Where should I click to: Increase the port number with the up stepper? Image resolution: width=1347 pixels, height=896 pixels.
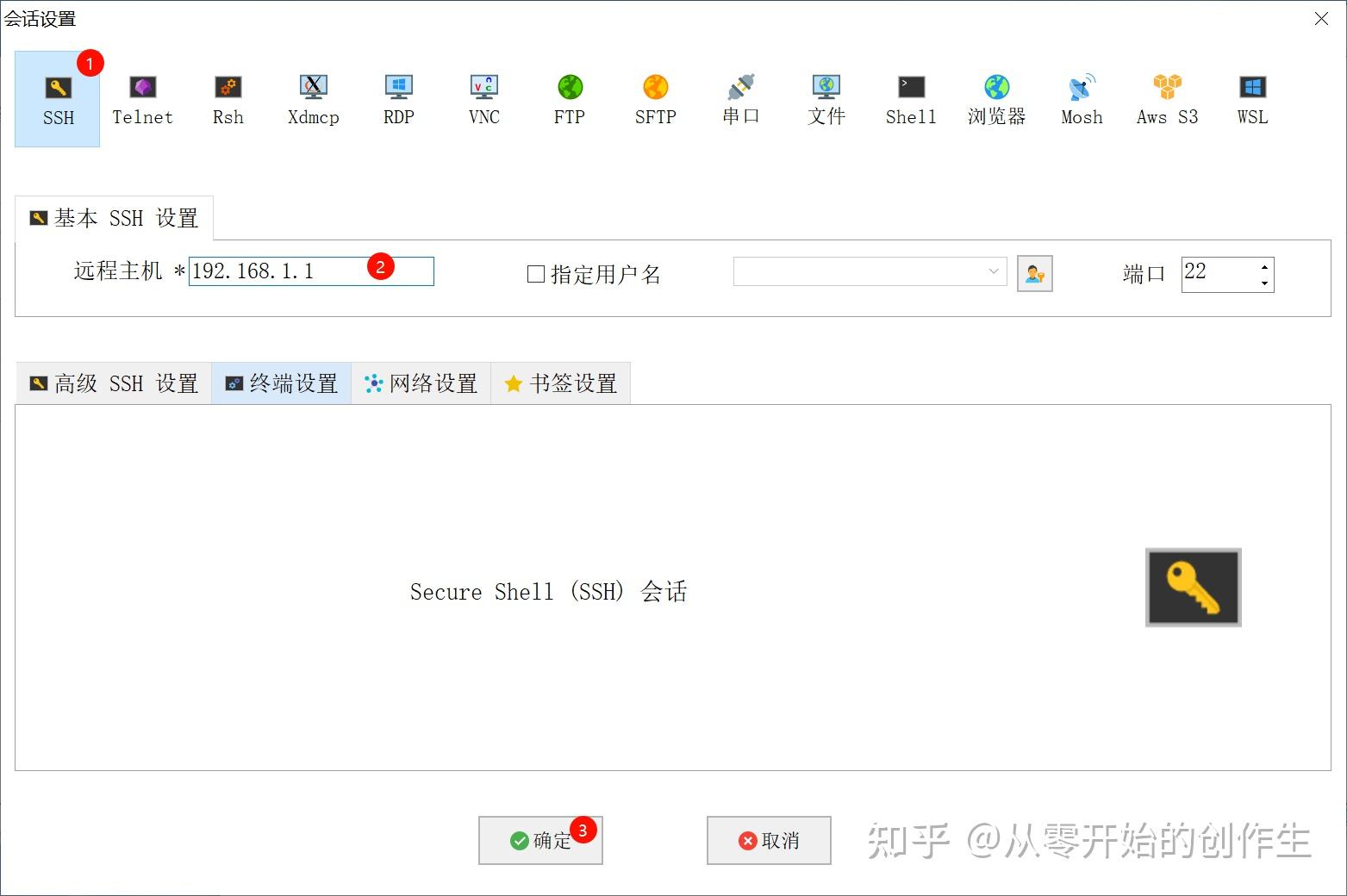[1263, 267]
